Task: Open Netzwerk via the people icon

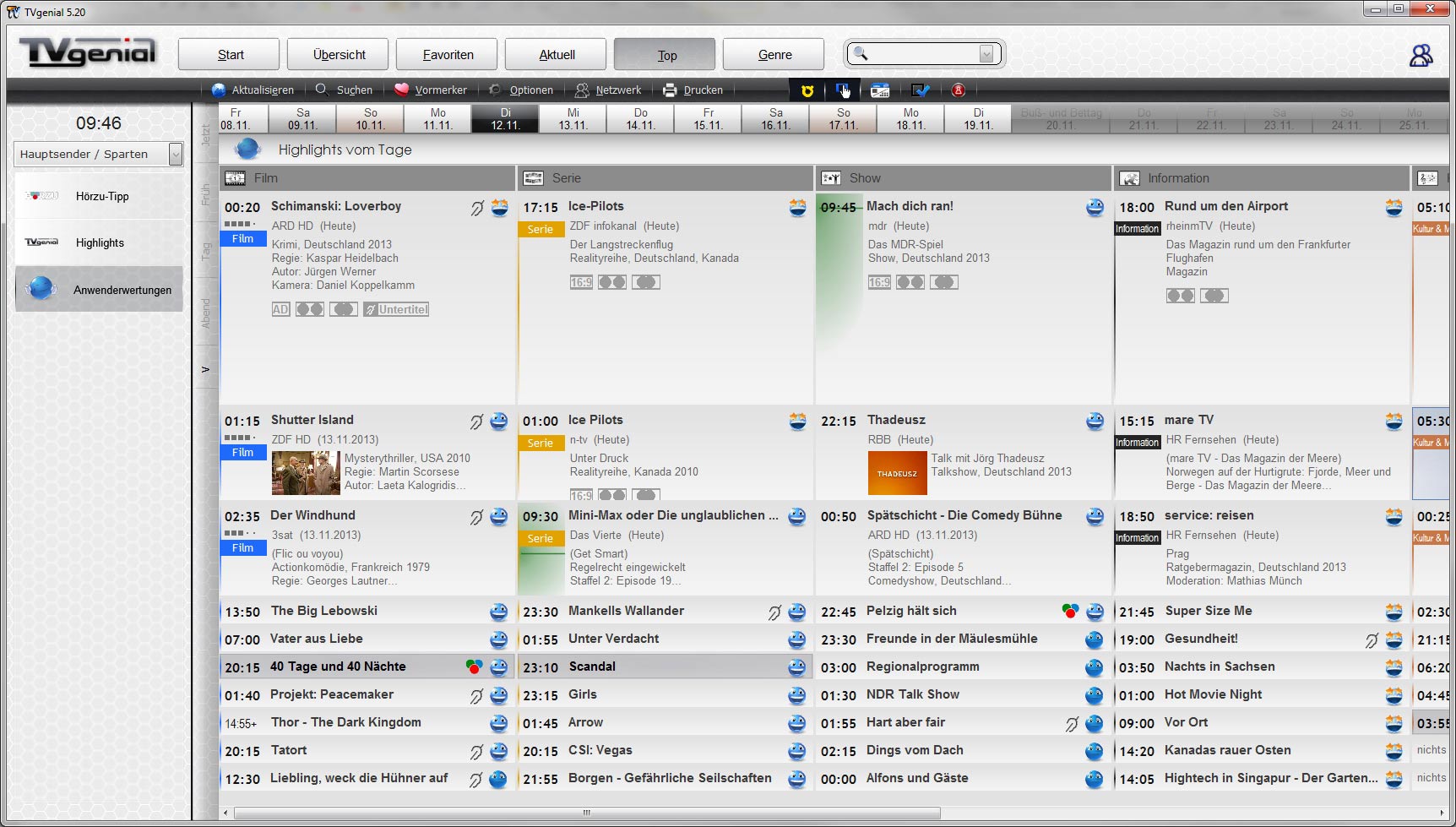Action: [583, 90]
